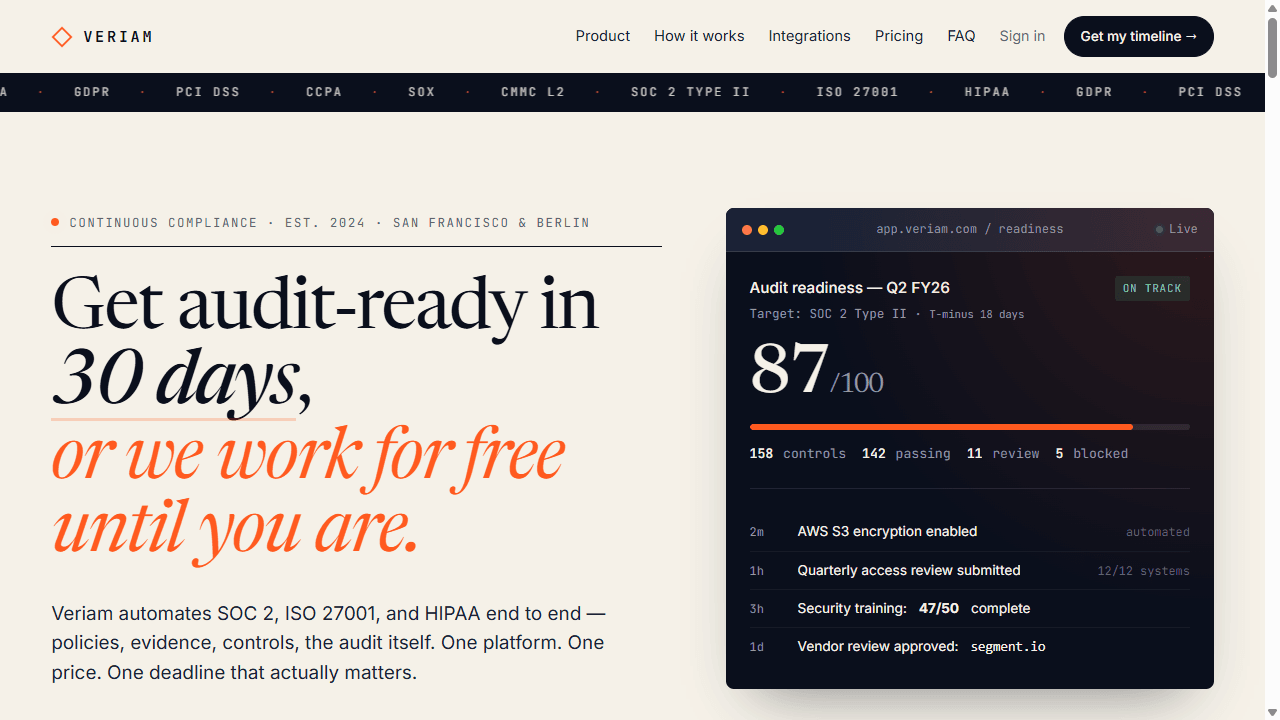Click the orange dot before CONTINUOUS COMPLIANCE

click(55, 222)
